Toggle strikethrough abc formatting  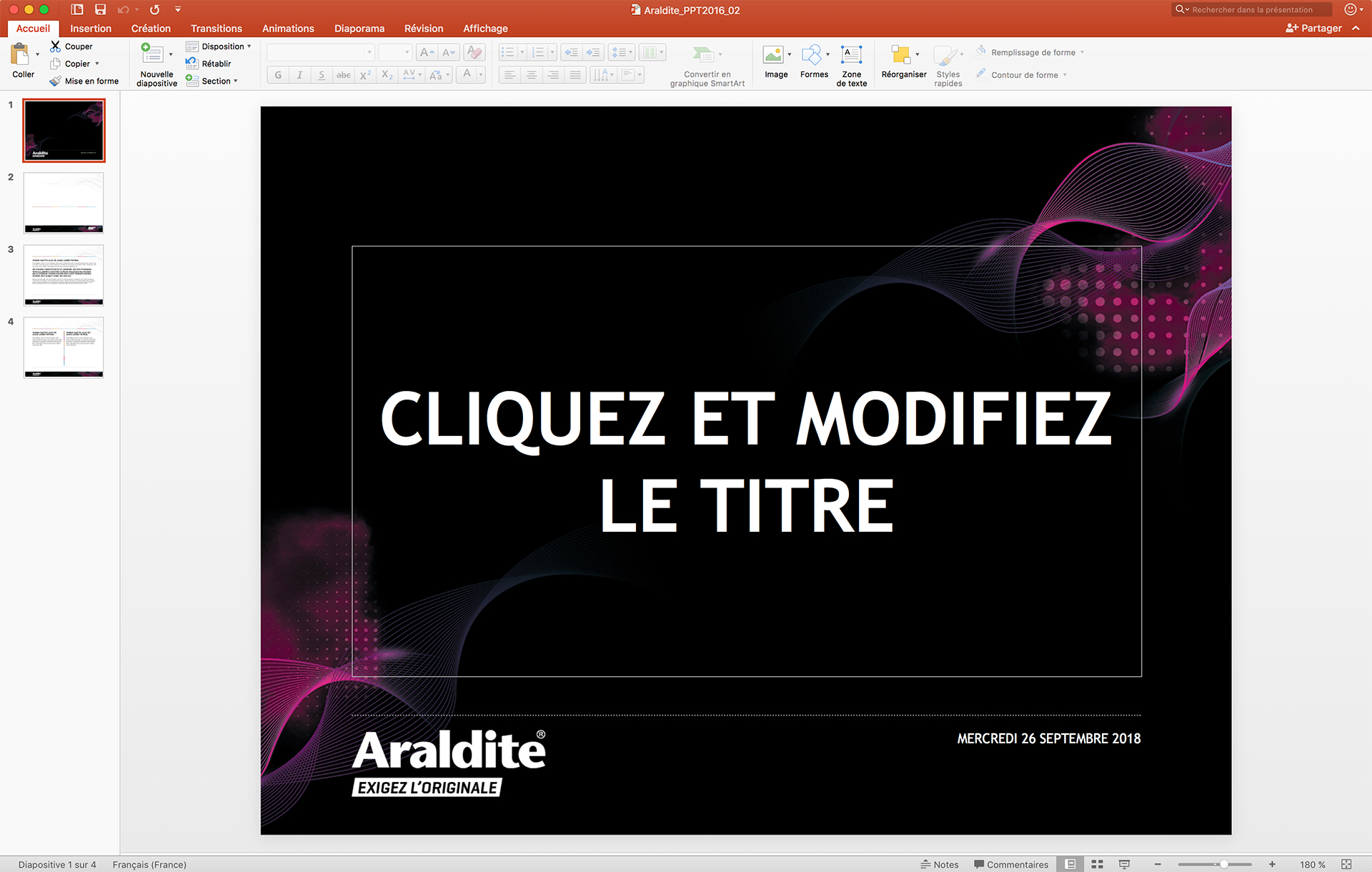344,75
